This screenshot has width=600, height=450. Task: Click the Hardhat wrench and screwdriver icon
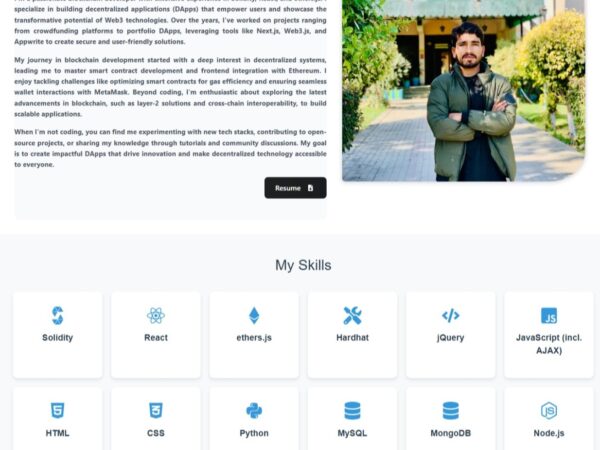pos(352,316)
